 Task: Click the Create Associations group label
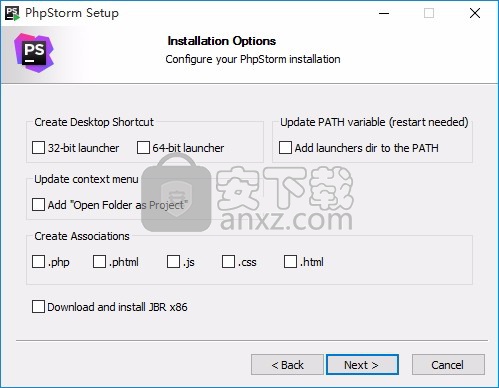tap(82, 236)
